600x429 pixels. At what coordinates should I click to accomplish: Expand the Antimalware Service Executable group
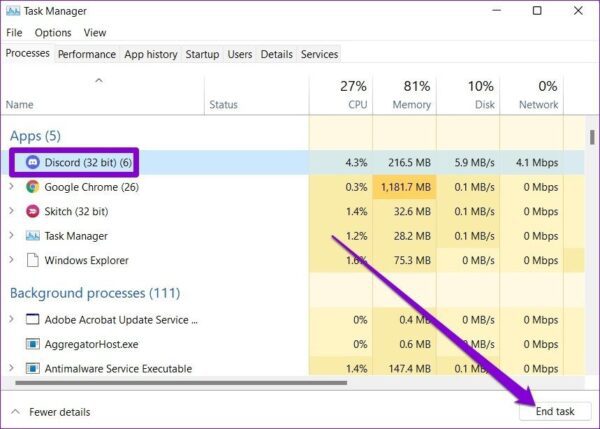[x=11, y=368]
